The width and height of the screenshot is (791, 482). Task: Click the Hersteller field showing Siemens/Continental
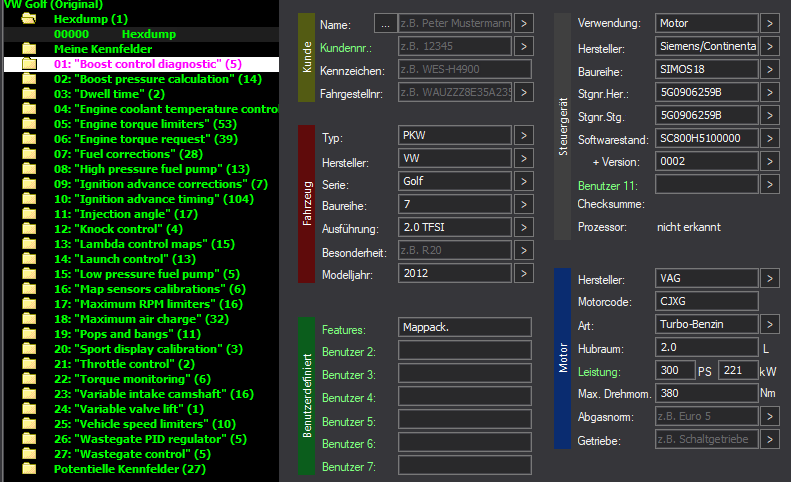707,46
